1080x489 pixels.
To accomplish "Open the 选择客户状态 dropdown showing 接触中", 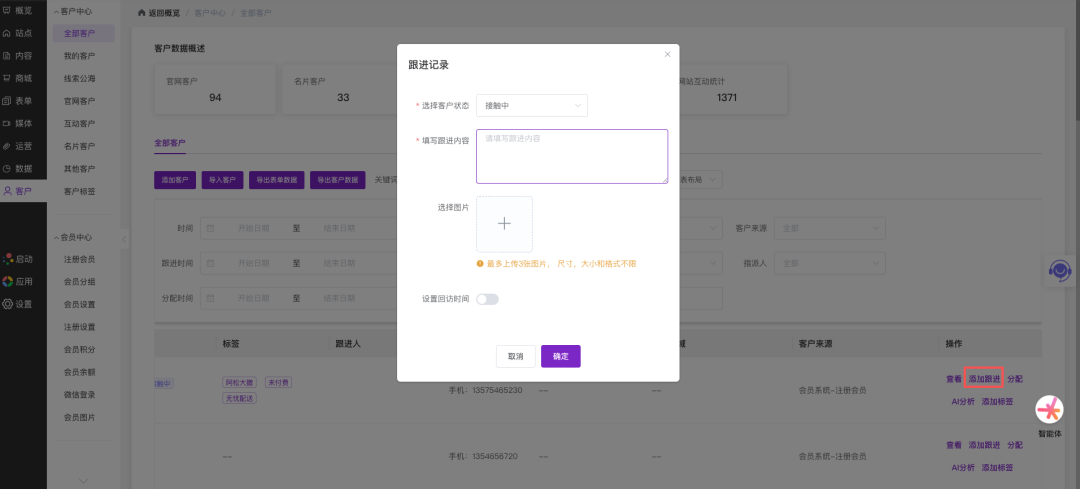I will (x=532, y=106).
